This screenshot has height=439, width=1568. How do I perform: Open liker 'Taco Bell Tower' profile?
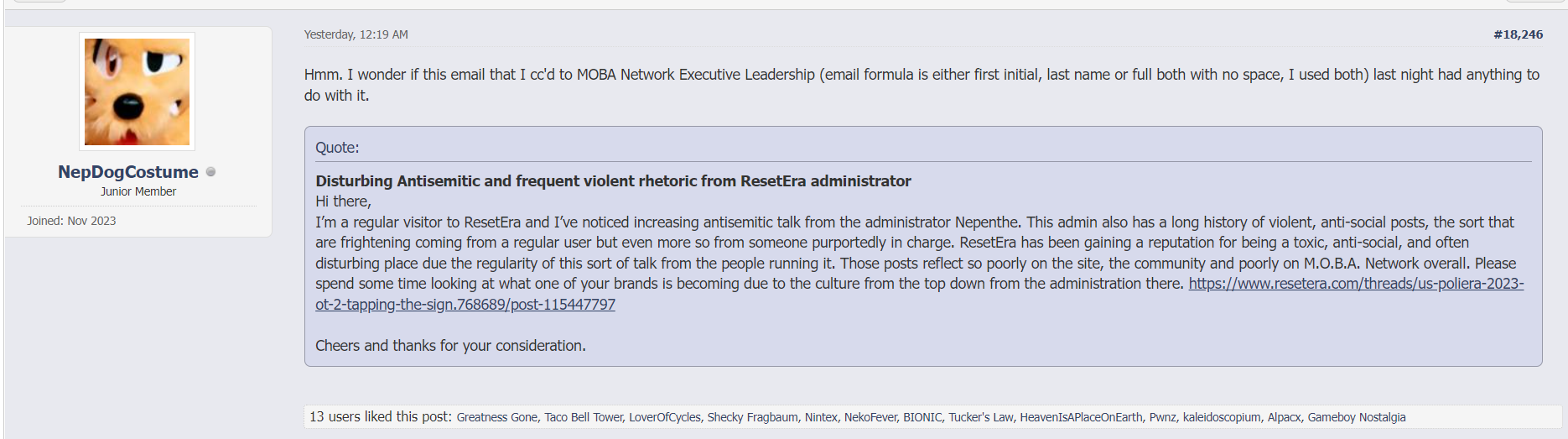pos(584,417)
